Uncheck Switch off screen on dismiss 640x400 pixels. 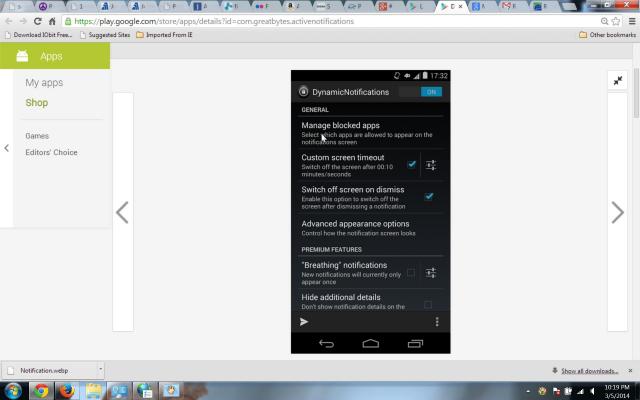(x=428, y=196)
